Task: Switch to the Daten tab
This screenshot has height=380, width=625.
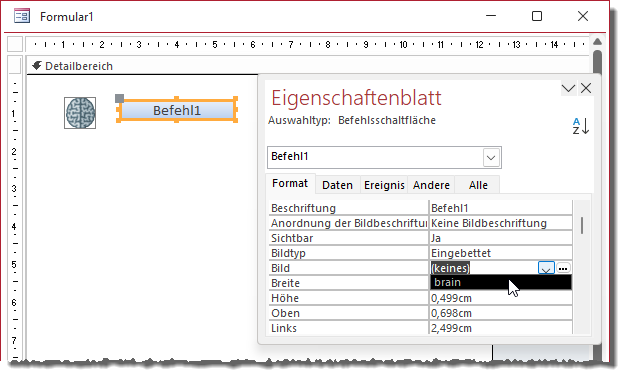Action: point(338,185)
